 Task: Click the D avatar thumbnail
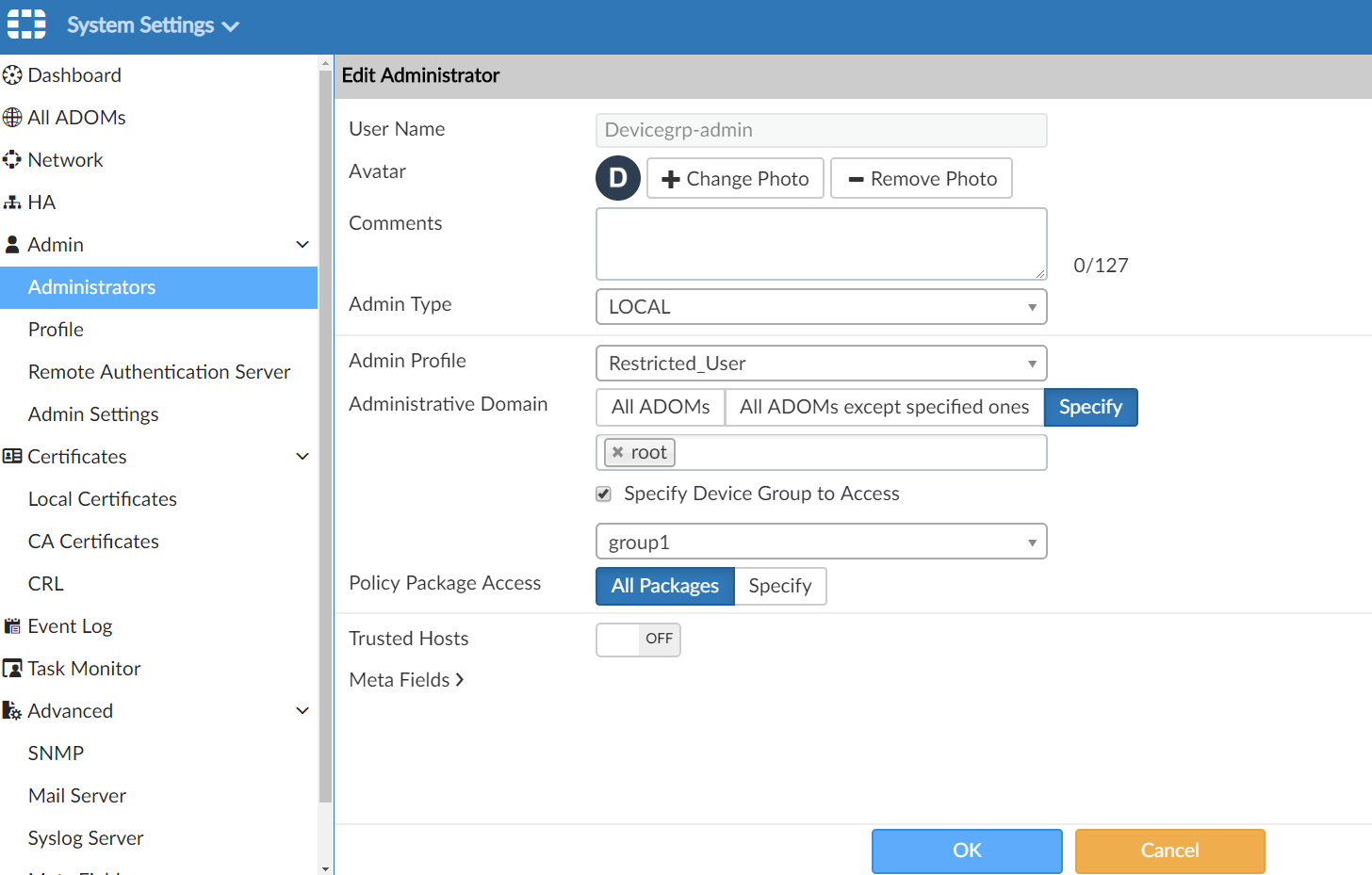618,178
